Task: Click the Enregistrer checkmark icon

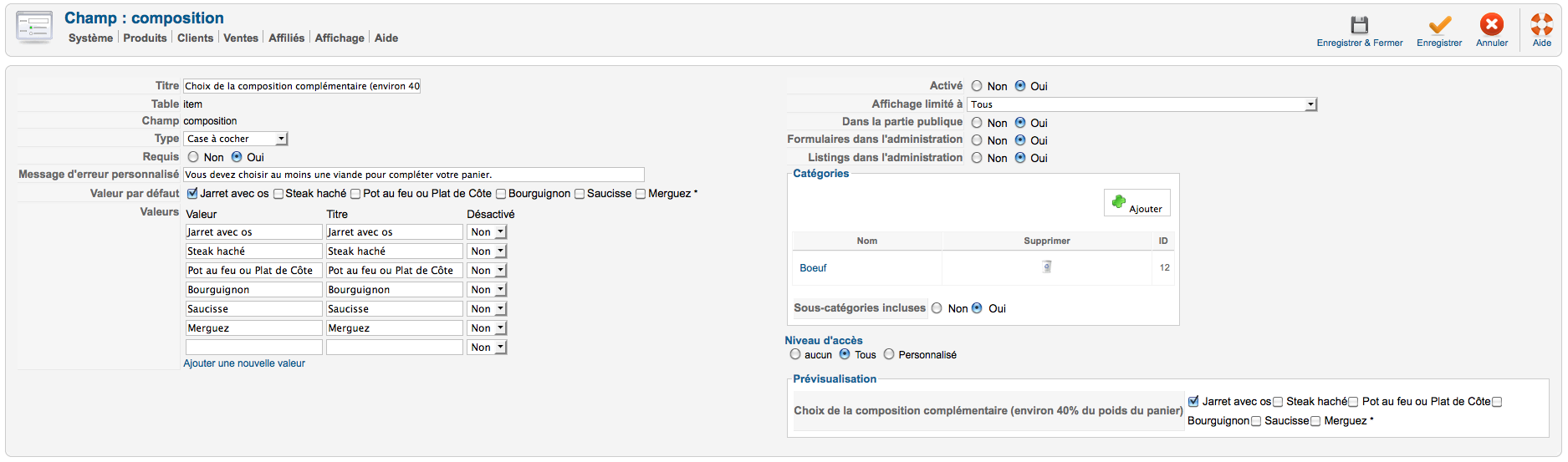Action: (x=1439, y=25)
